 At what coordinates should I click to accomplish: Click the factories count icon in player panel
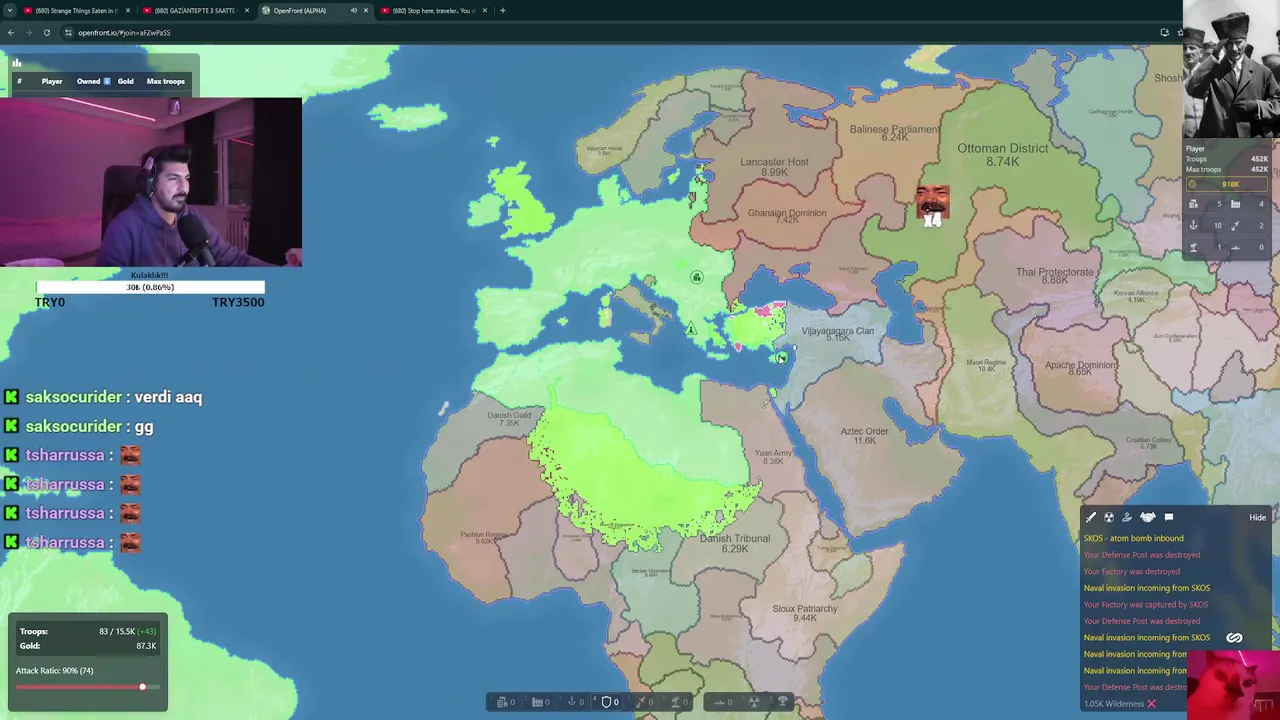pyautogui.click(x=1235, y=204)
